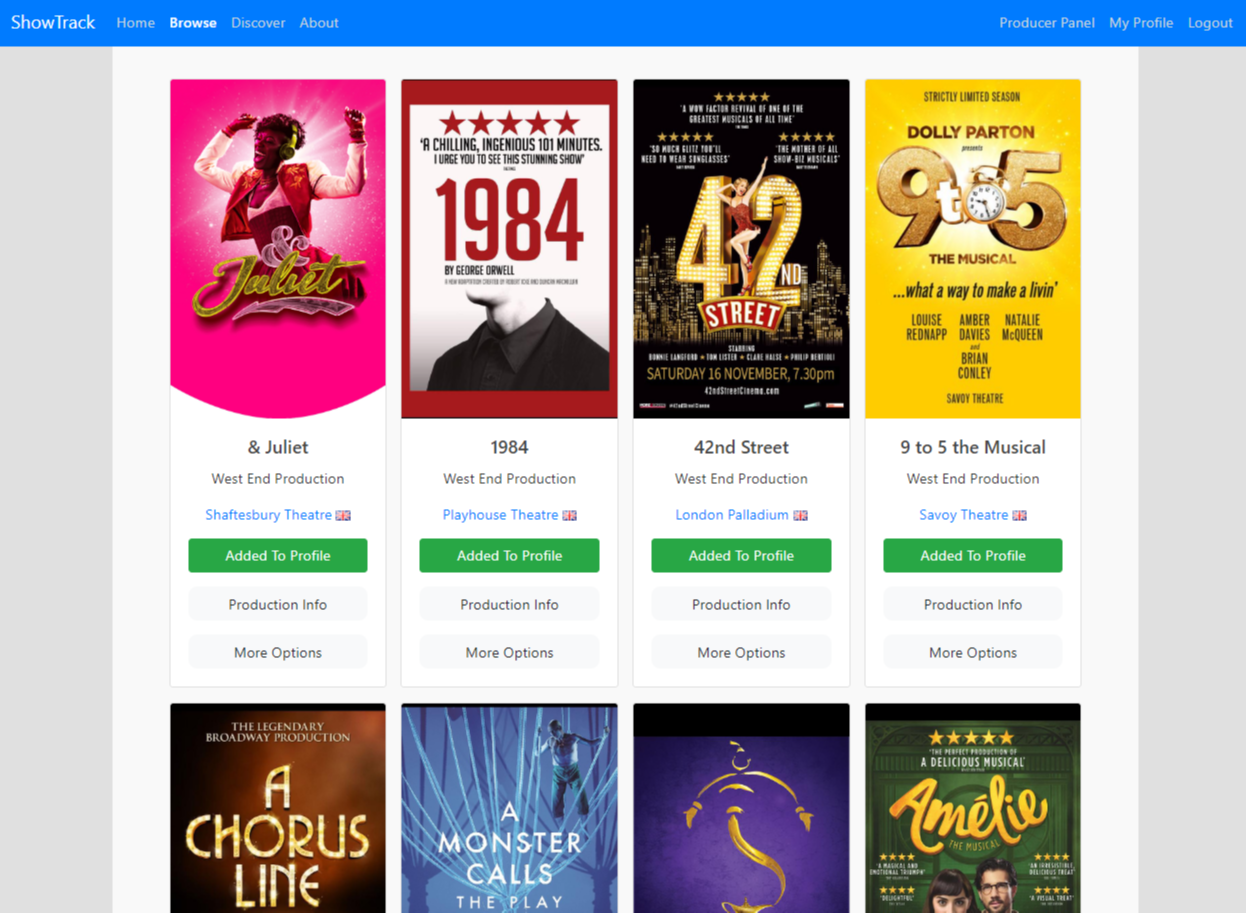View Production Info for 1984
1247x913 pixels.
click(508, 604)
